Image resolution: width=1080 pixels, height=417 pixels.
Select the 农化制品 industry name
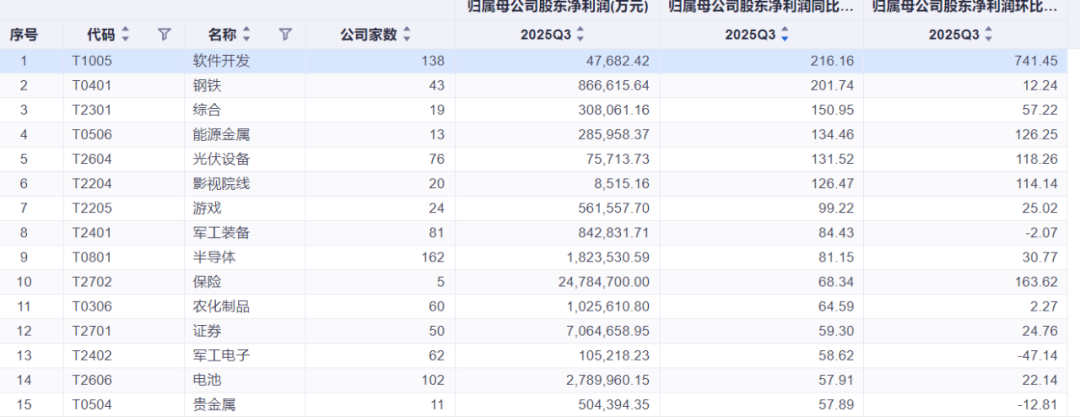click(221, 307)
